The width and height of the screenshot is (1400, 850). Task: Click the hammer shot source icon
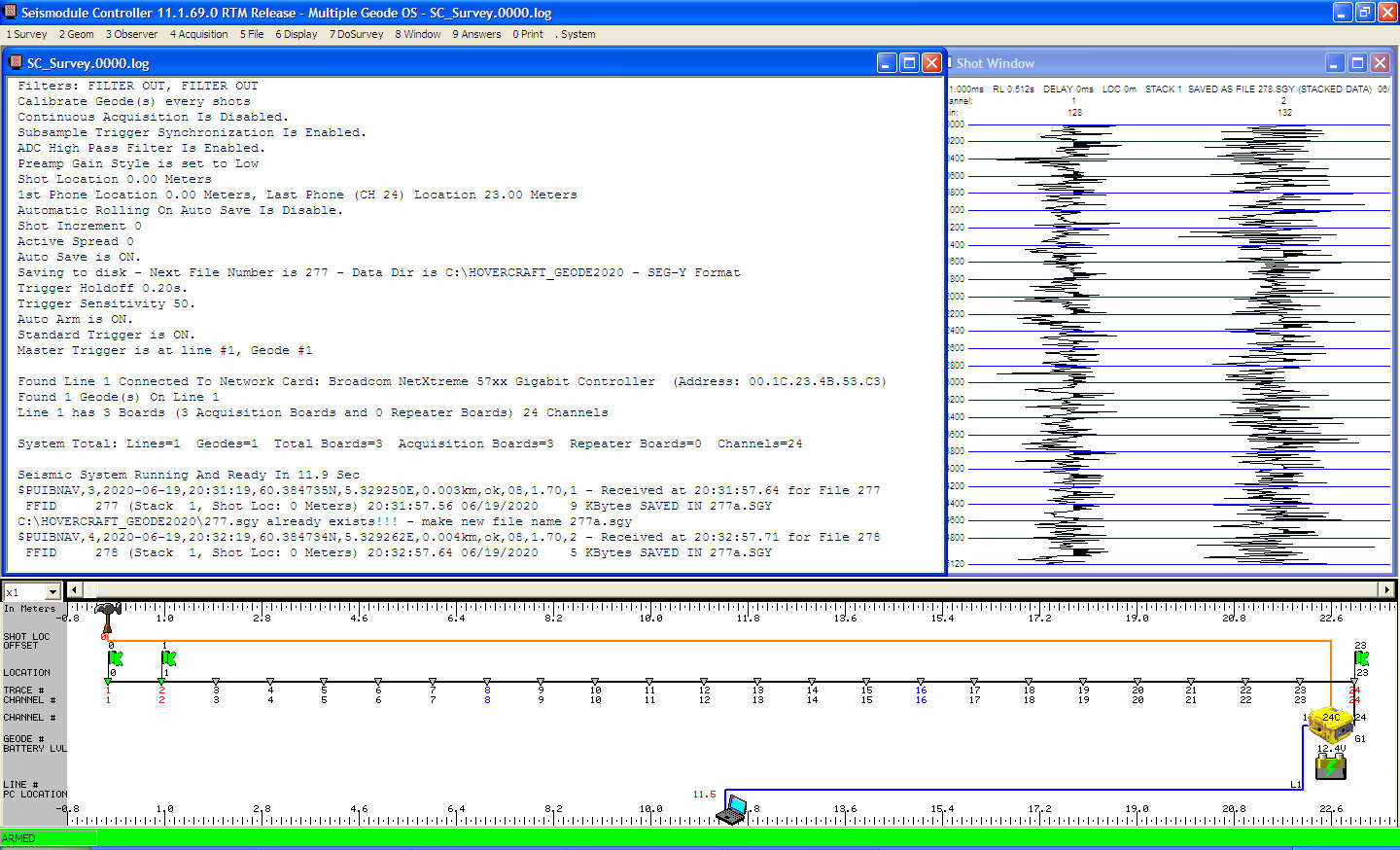click(107, 616)
